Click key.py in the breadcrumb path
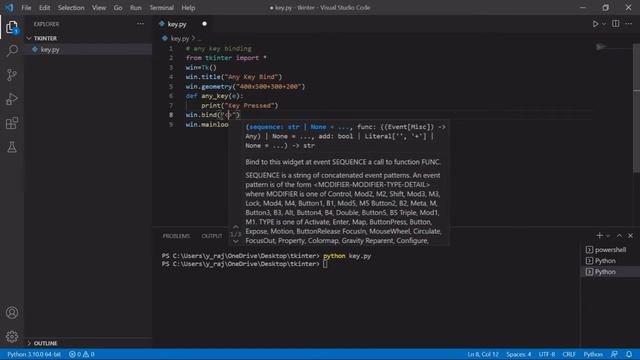The height and width of the screenshot is (360, 640). coord(180,38)
